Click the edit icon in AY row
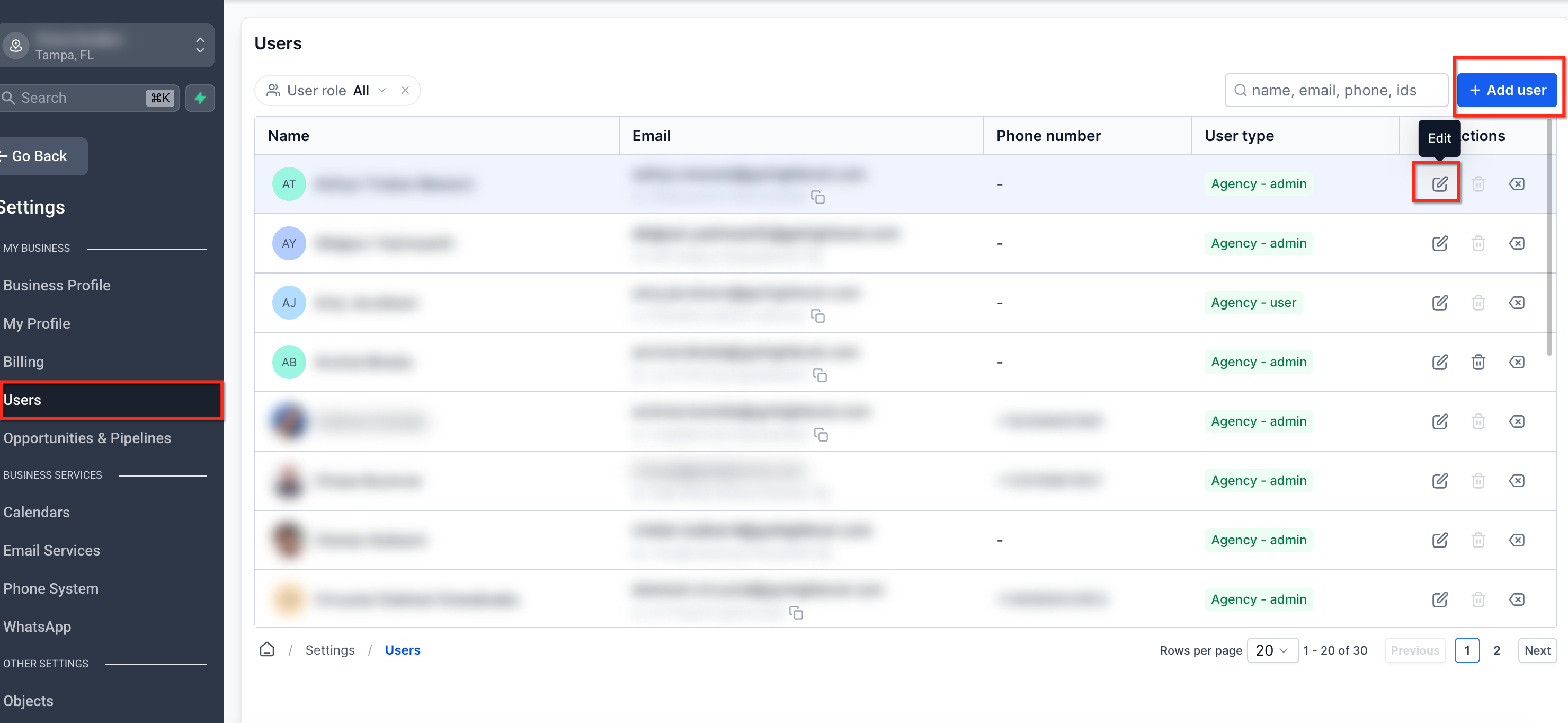The height and width of the screenshot is (723, 1568). [x=1440, y=243]
